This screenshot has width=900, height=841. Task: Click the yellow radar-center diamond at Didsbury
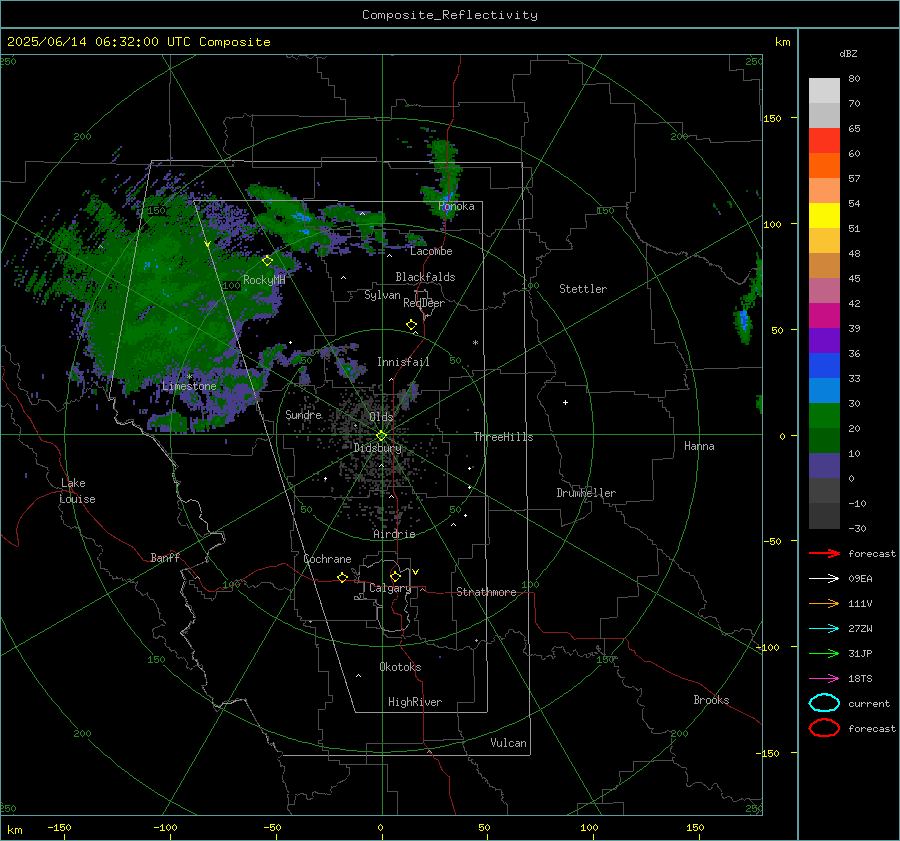(381, 436)
